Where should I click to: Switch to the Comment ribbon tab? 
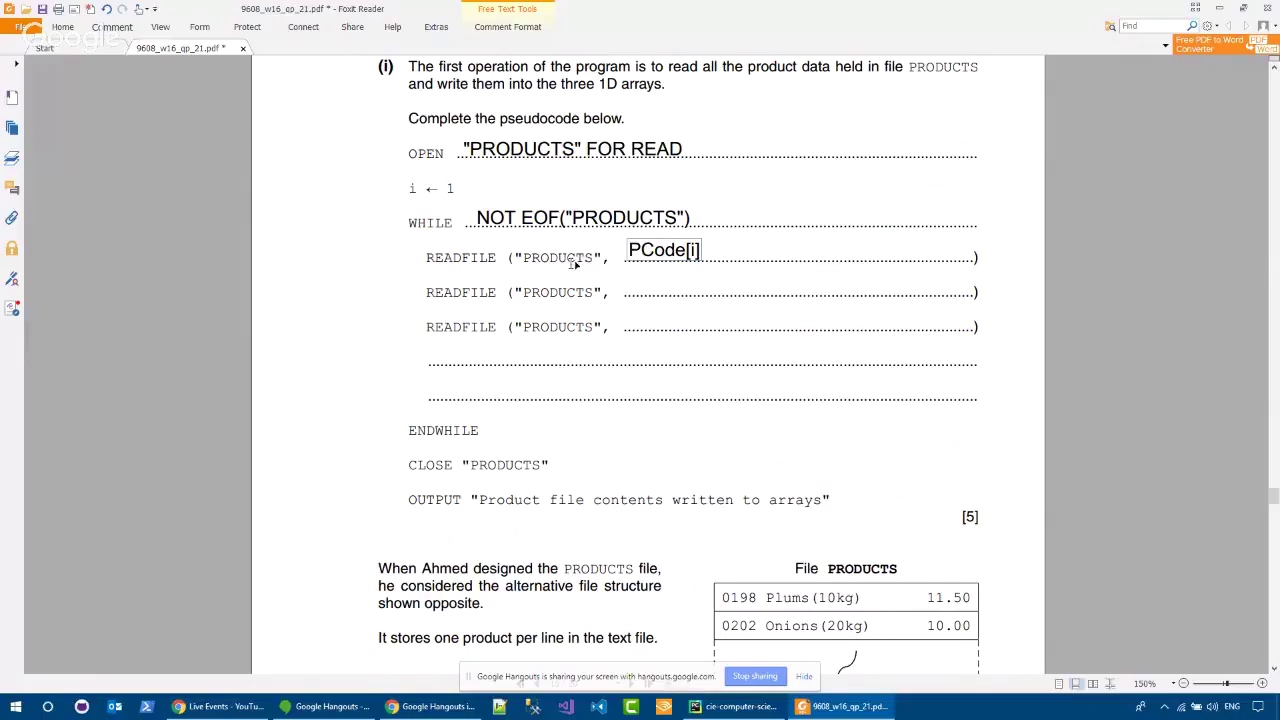click(x=112, y=27)
